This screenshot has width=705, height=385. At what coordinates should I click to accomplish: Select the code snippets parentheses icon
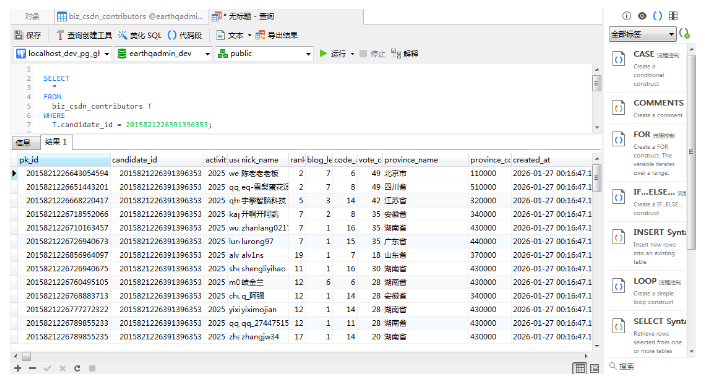point(657,16)
